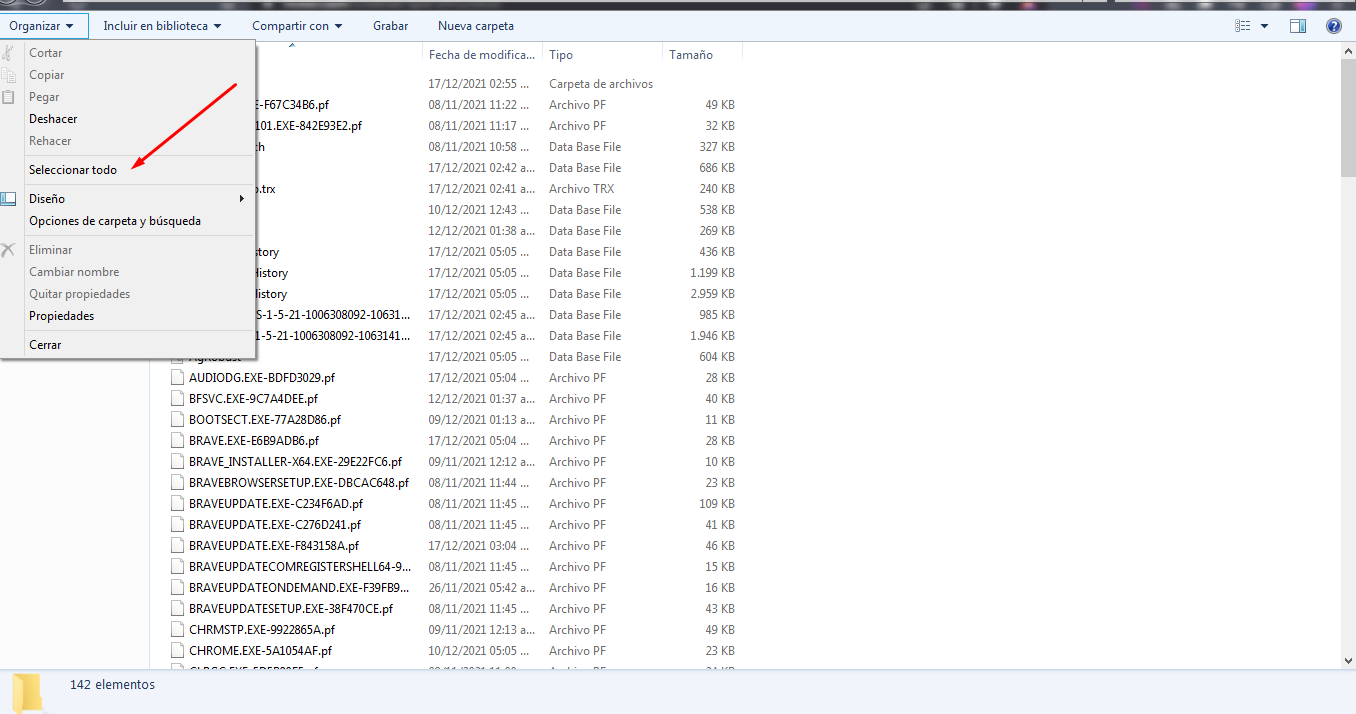This screenshot has width=1356, height=714.
Task: Select the CHRMSTP.EXE-9922865A.pf file icon
Action: 178,630
